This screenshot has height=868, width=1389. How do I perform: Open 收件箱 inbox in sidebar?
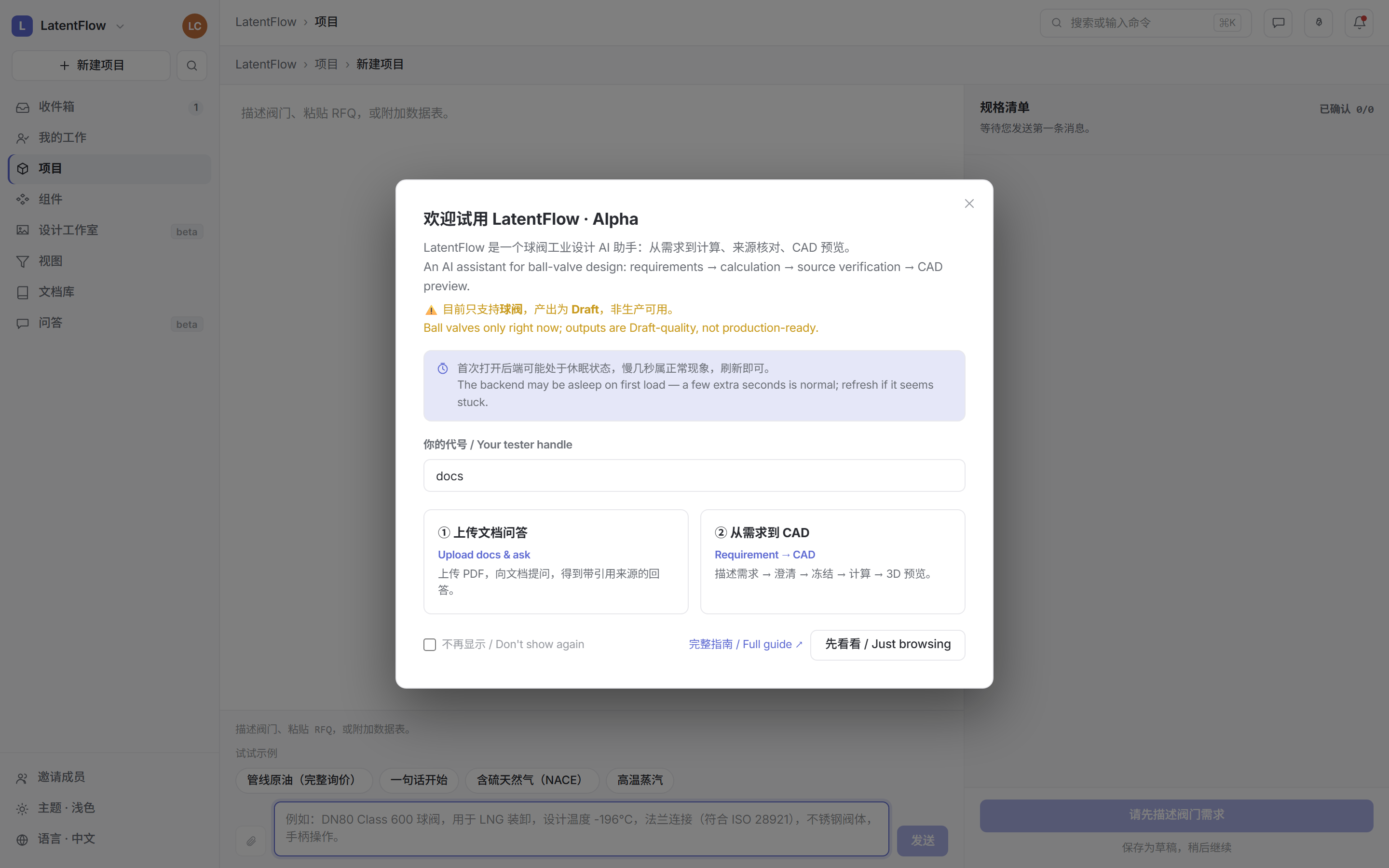109,107
